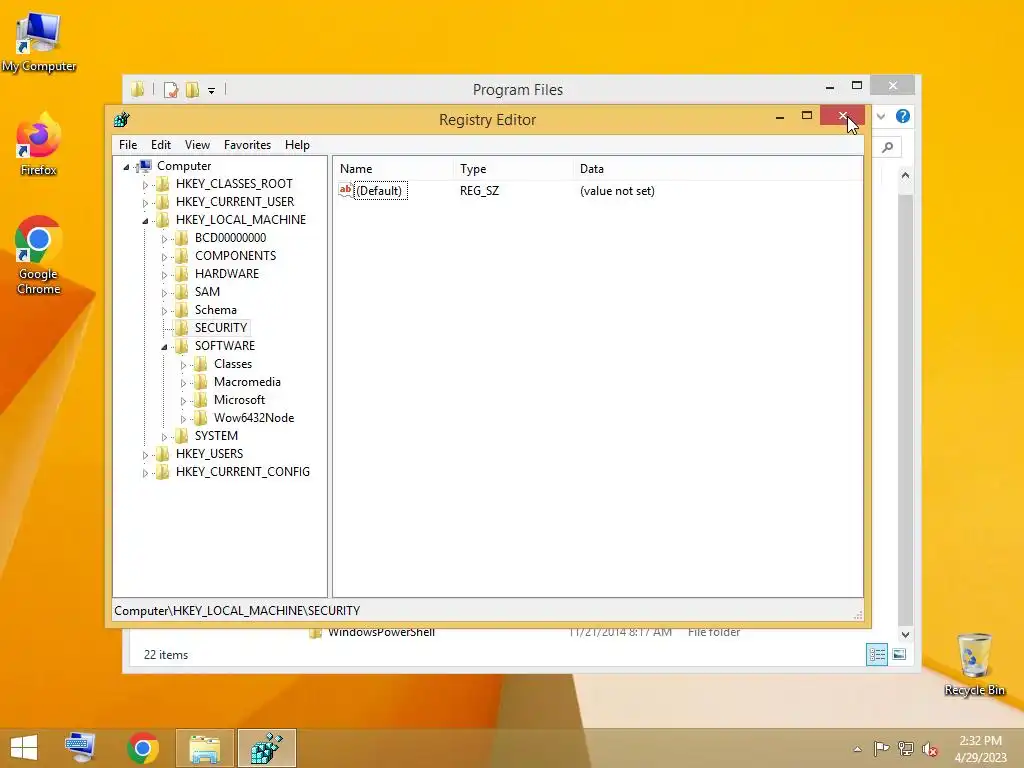Screen dimensions: 1024x768
Task: Collapse the SOFTWARE key arrow
Action: tap(164, 347)
